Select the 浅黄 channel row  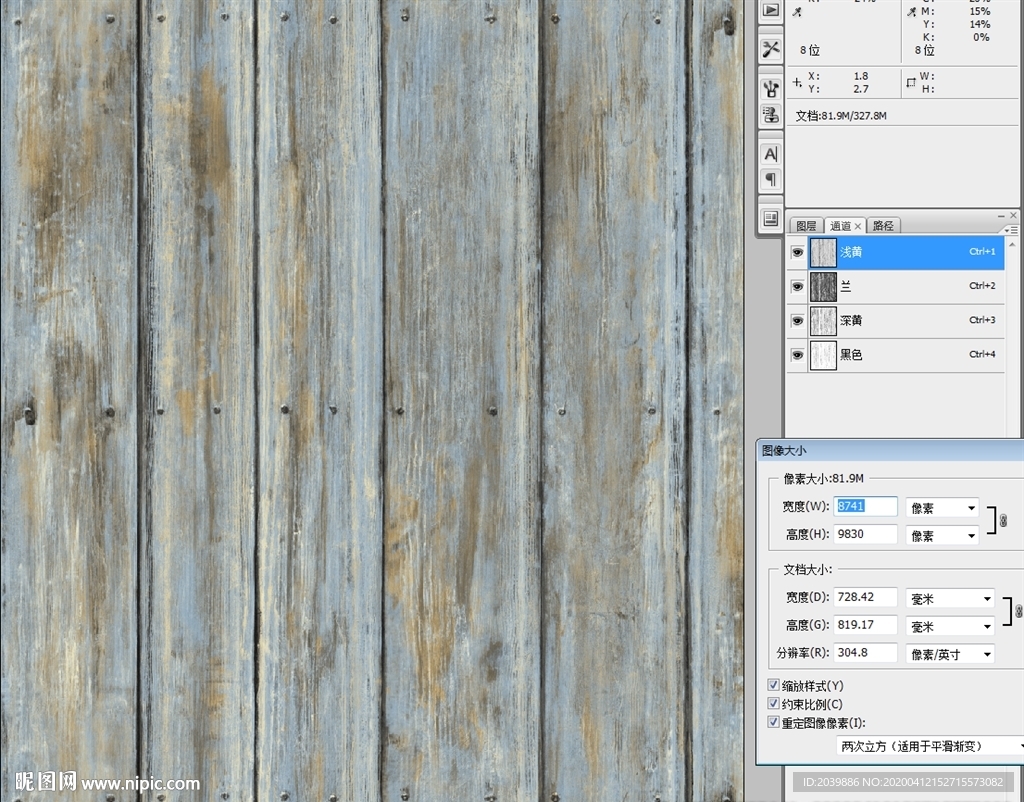tap(895, 252)
